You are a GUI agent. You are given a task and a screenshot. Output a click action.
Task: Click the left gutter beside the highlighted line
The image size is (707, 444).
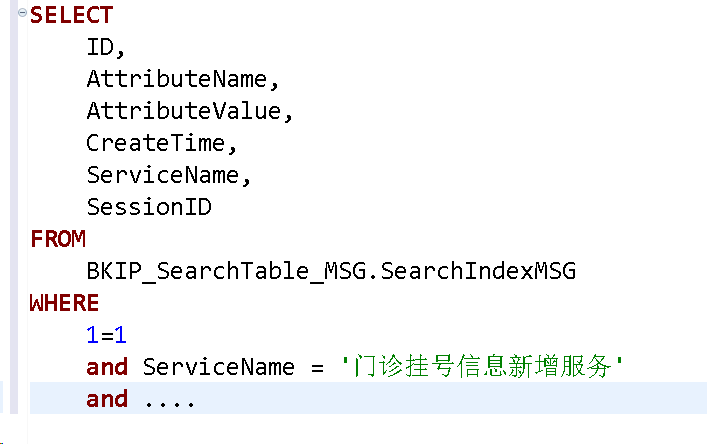(x=8, y=399)
